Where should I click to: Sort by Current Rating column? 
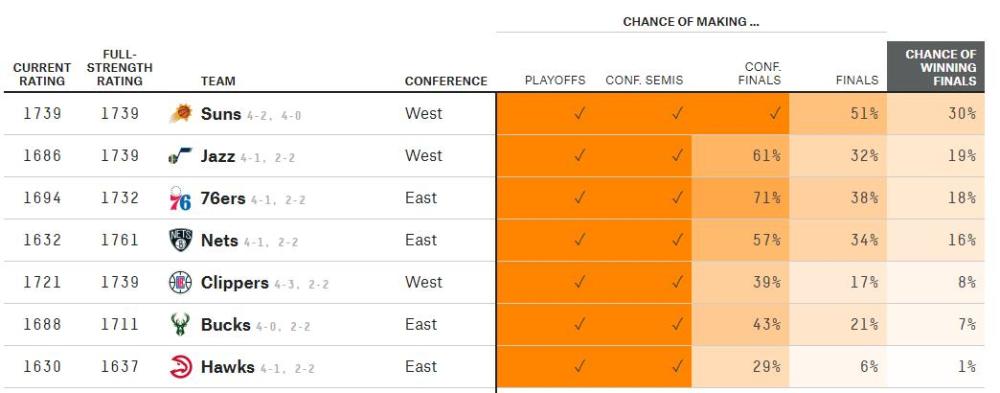[42, 74]
